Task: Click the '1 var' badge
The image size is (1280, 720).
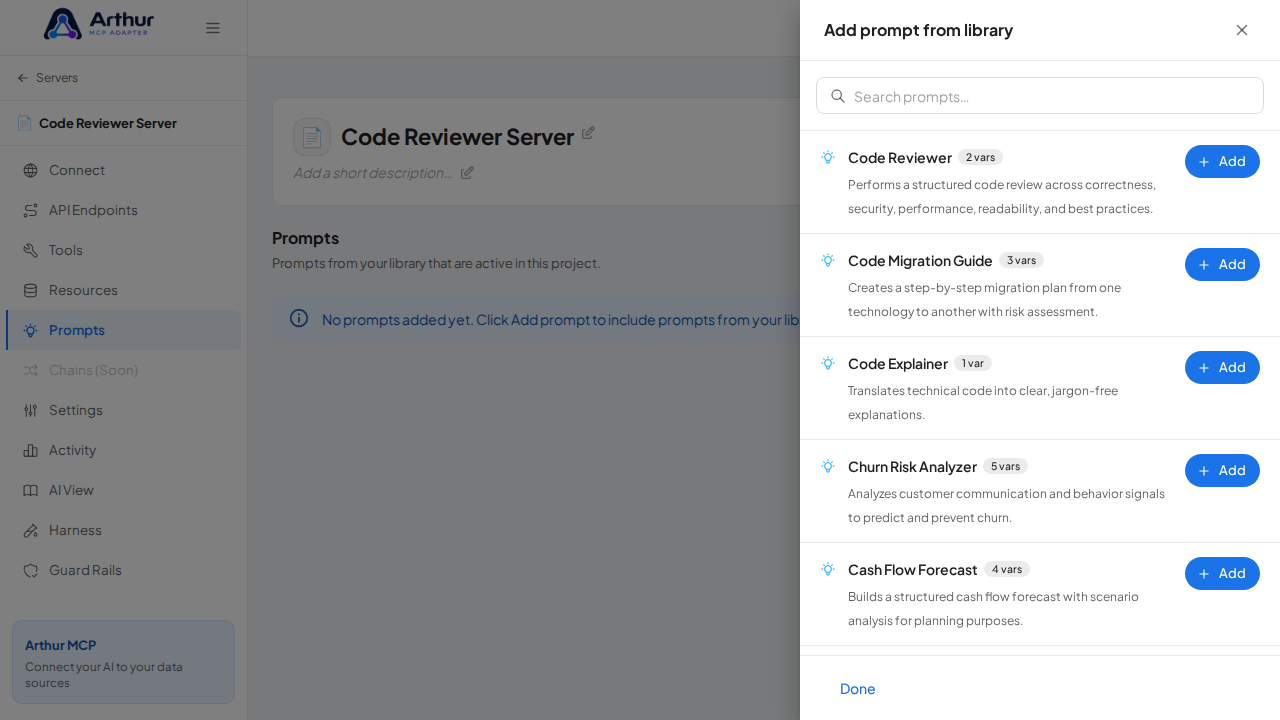Action: pos(973,363)
